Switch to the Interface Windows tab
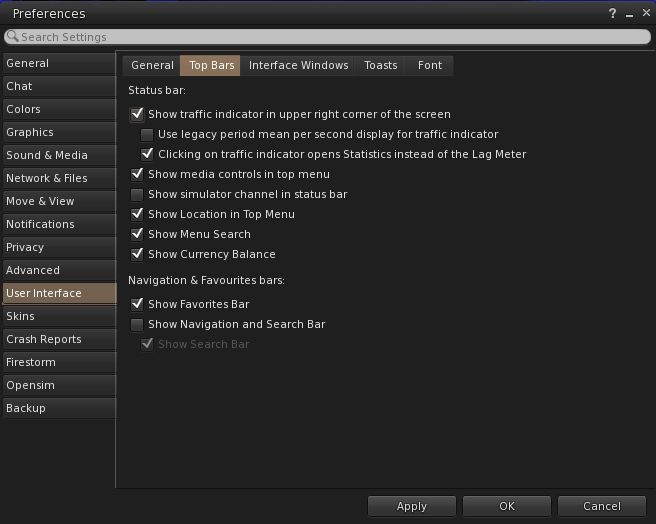Viewport: 656px width, 524px height. pos(298,66)
